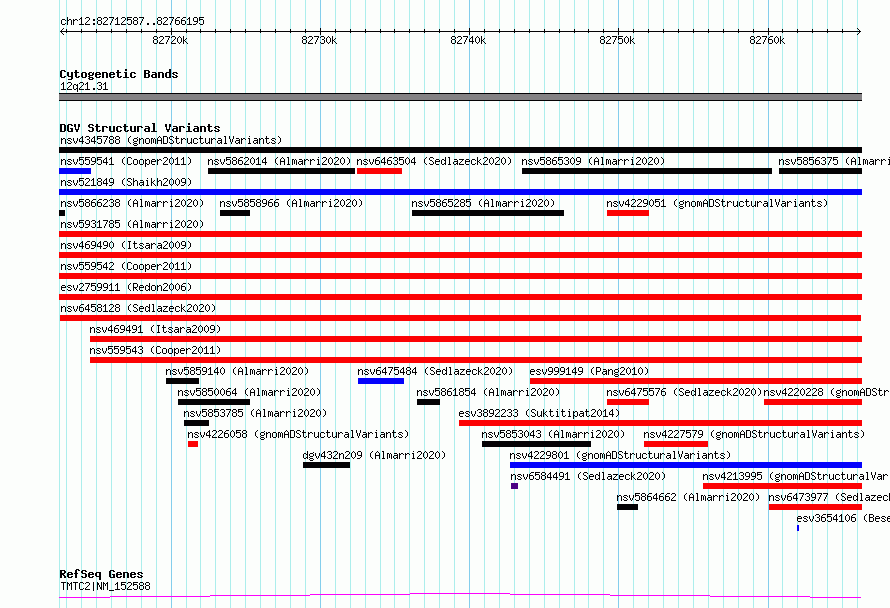Image resolution: width=890 pixels, height=608 pixels.
Task: Click the ruler's left arrow end
Action: (x=62, y=31)
